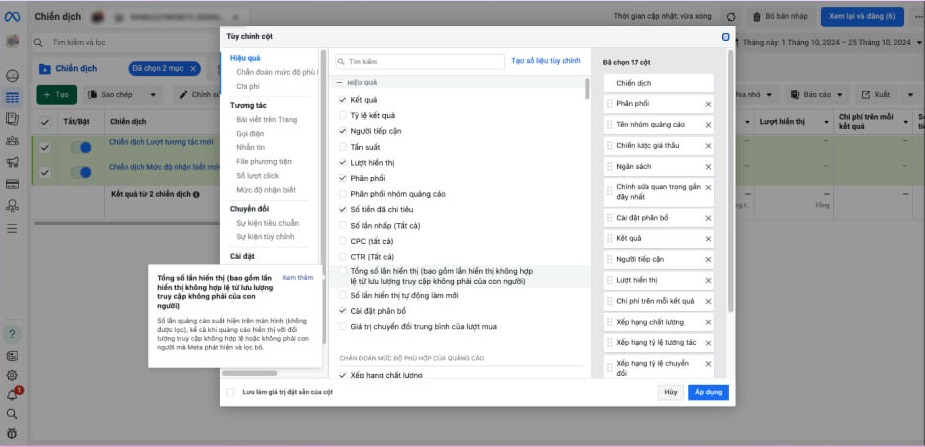Click the Tìm kiếm field in dialog
The image size is (925, 447).
pos(420,61)
